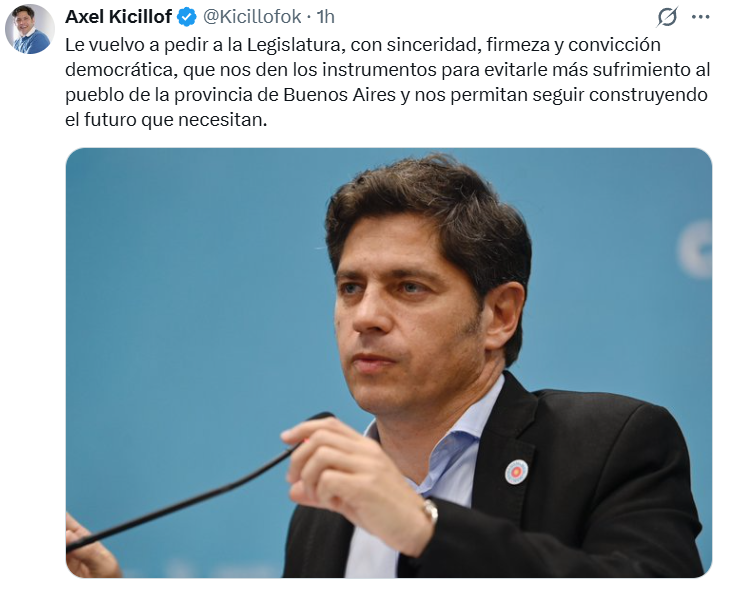Image resolution: width=729 pixels, height=590 pixels.
Task: Open the attached photo of the speaker
Action: point(389,363)
